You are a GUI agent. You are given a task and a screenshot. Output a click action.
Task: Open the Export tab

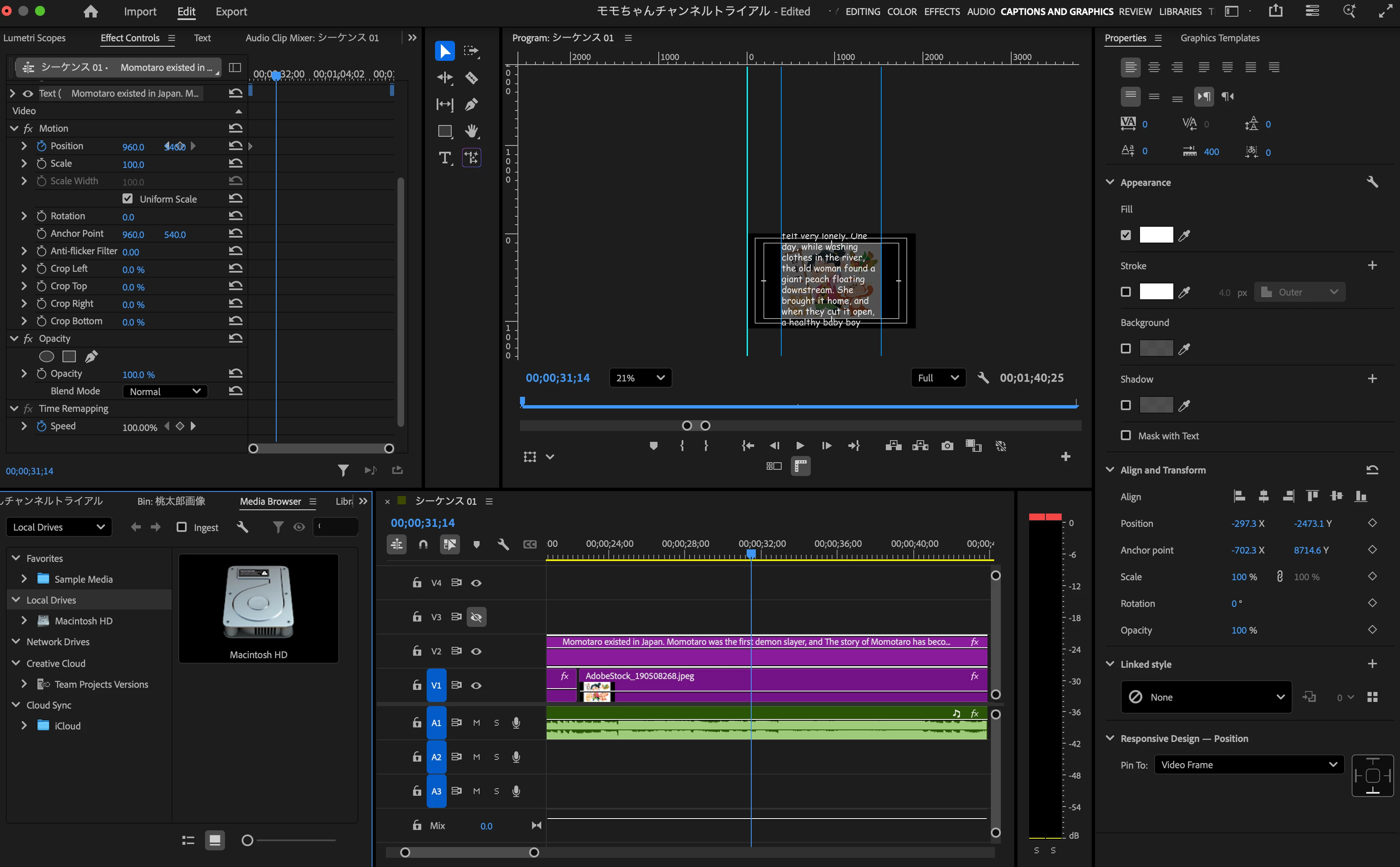click(x=231, y=12)
